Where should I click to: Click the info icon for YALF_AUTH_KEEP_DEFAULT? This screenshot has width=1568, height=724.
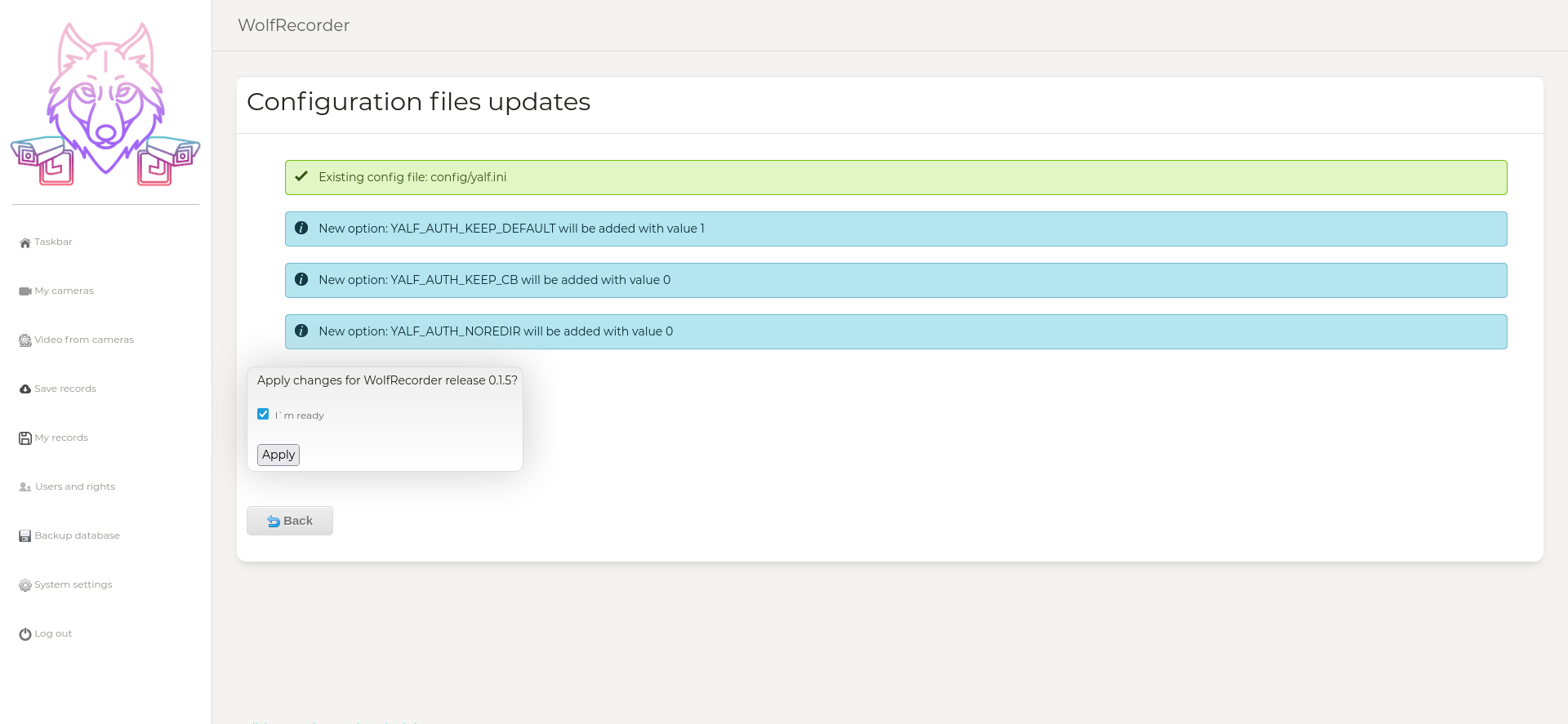301,229
